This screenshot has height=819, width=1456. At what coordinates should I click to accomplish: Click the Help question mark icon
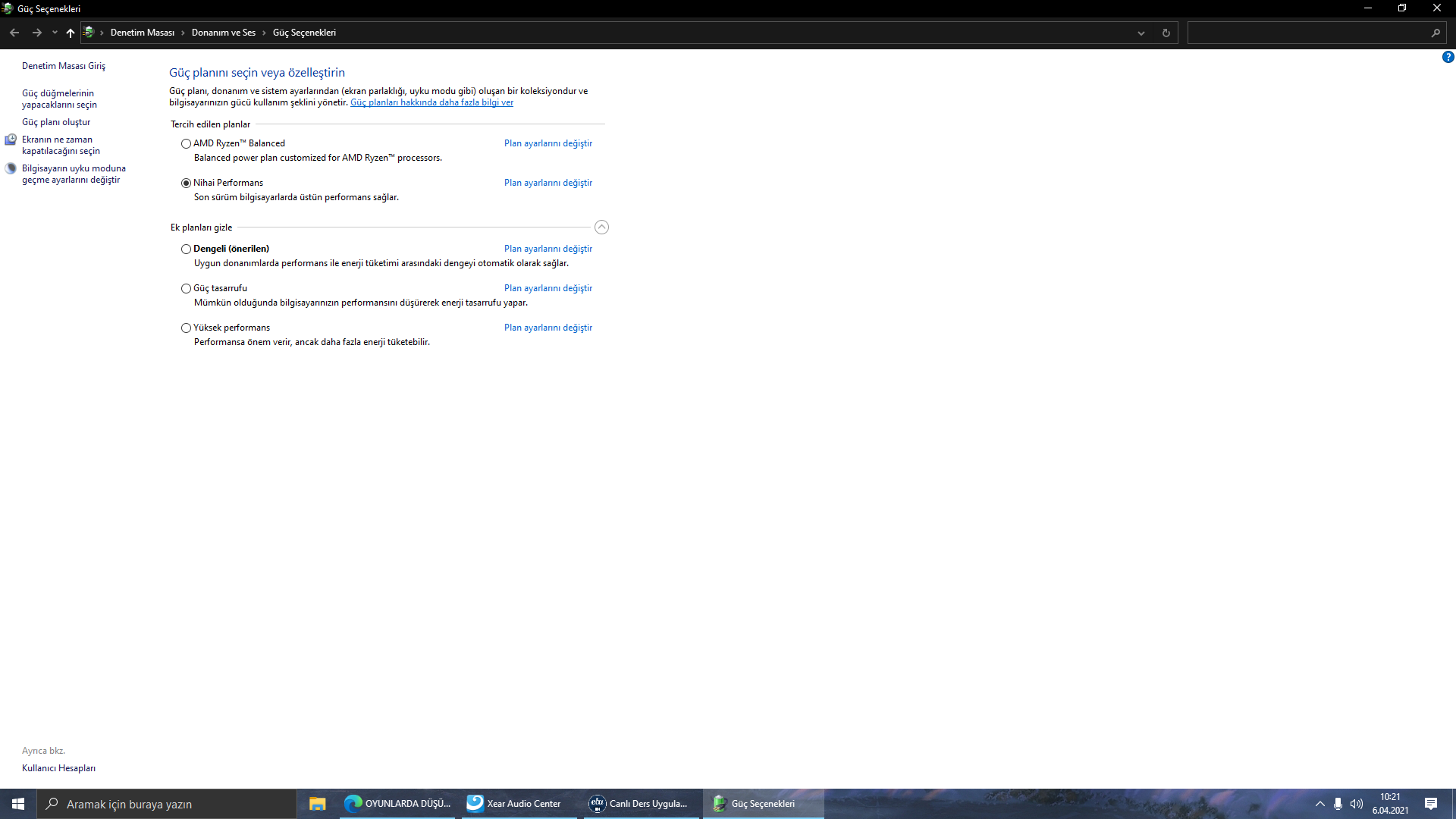pyautogui.click(x=1448, y=57)
